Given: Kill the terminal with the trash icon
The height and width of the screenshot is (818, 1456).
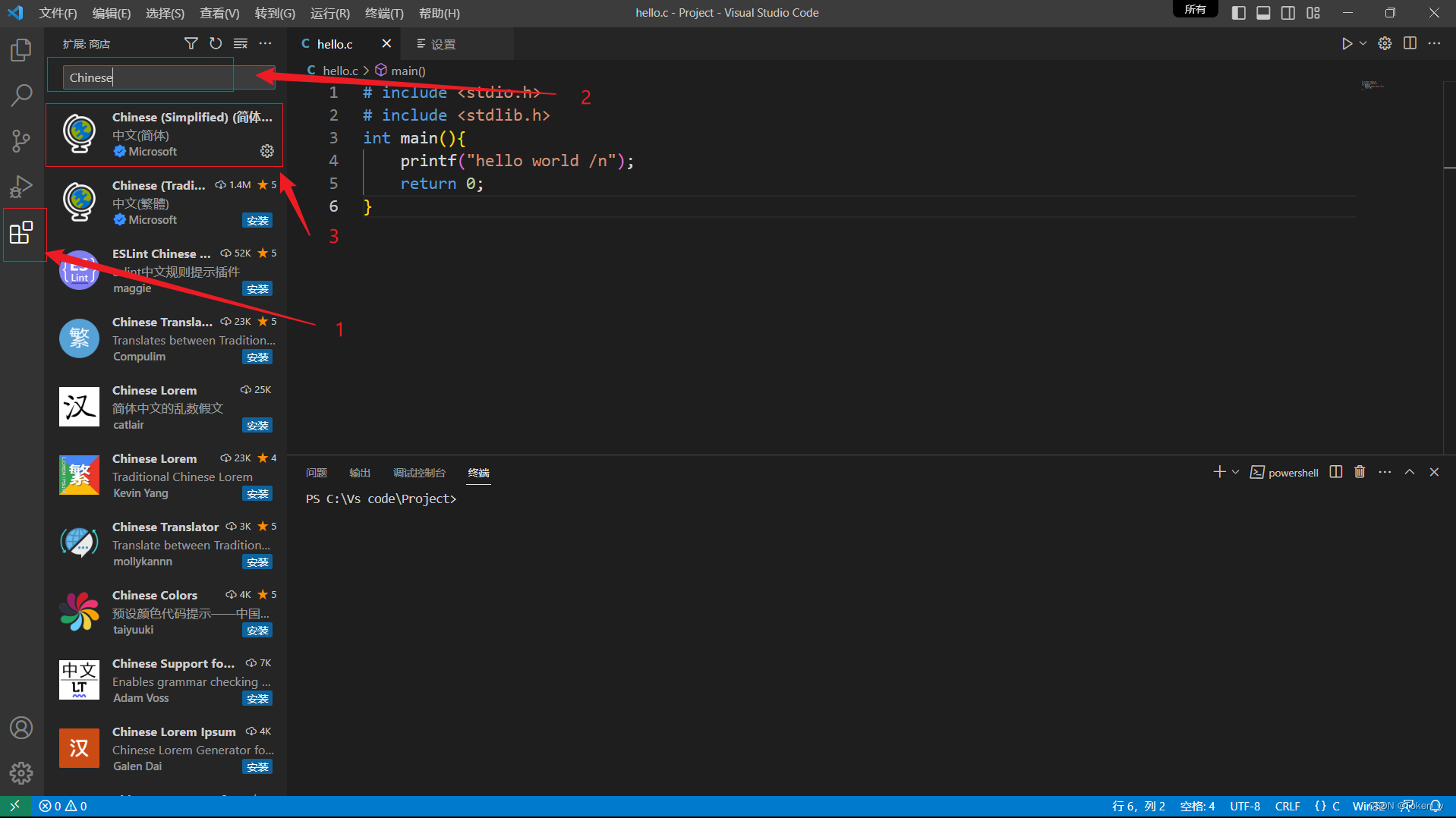Looking at the screenshot, I should pyautogui.click(x=1360, y=472).
